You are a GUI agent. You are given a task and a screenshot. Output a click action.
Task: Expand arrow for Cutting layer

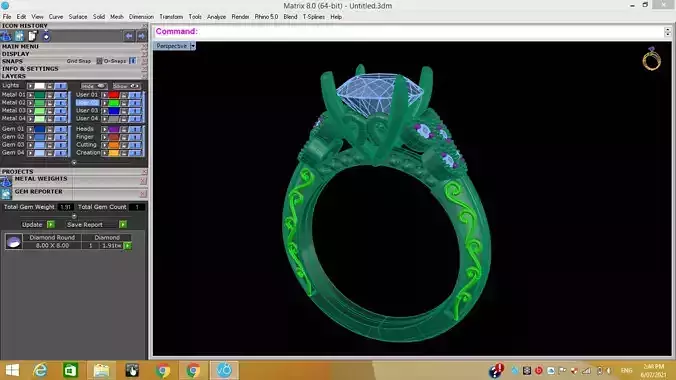pos(105,145)
